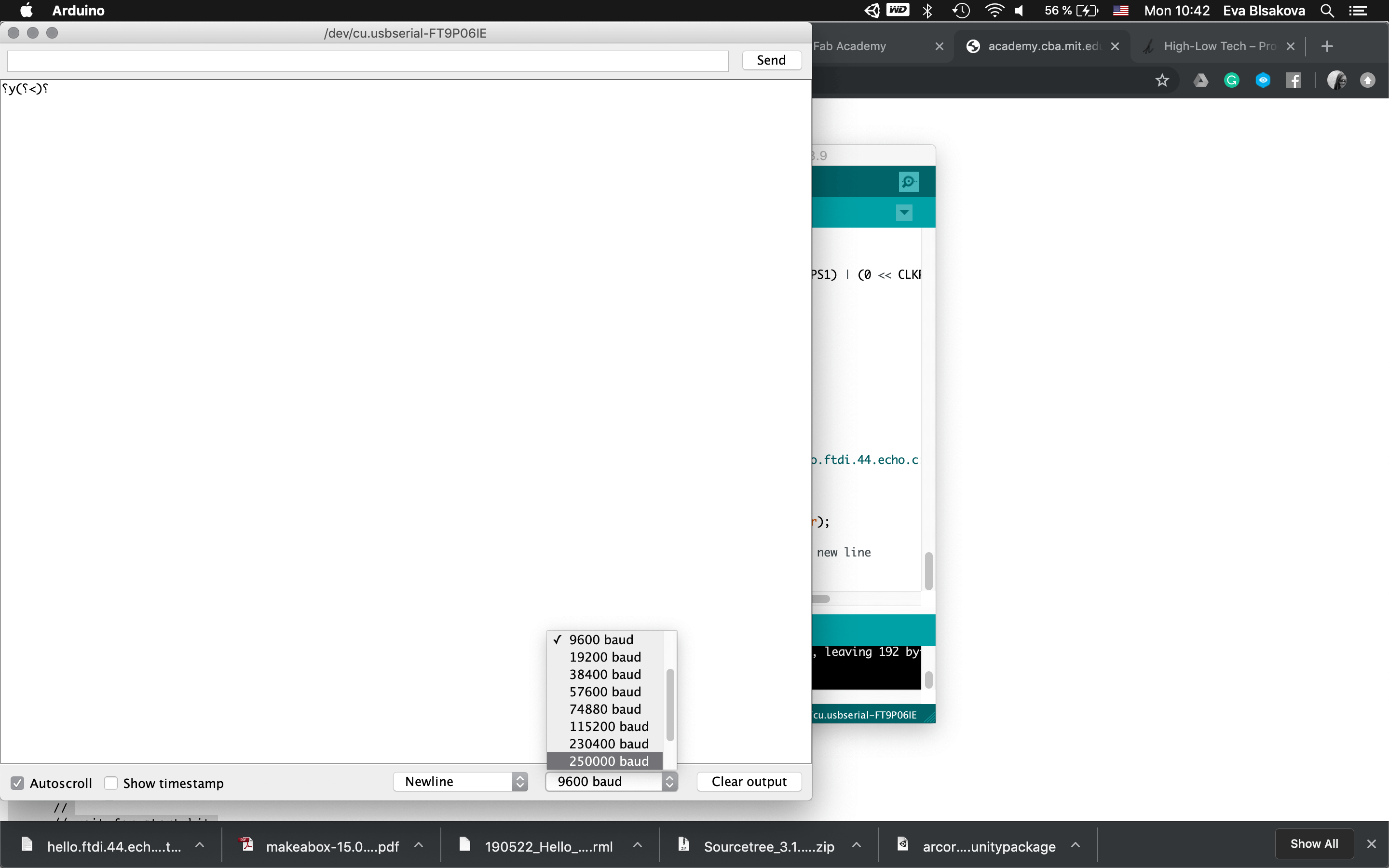Screen dimensions: 1389x868
Task: Click Arduino tab menu dropdown arrow
Action: point(904,213)
